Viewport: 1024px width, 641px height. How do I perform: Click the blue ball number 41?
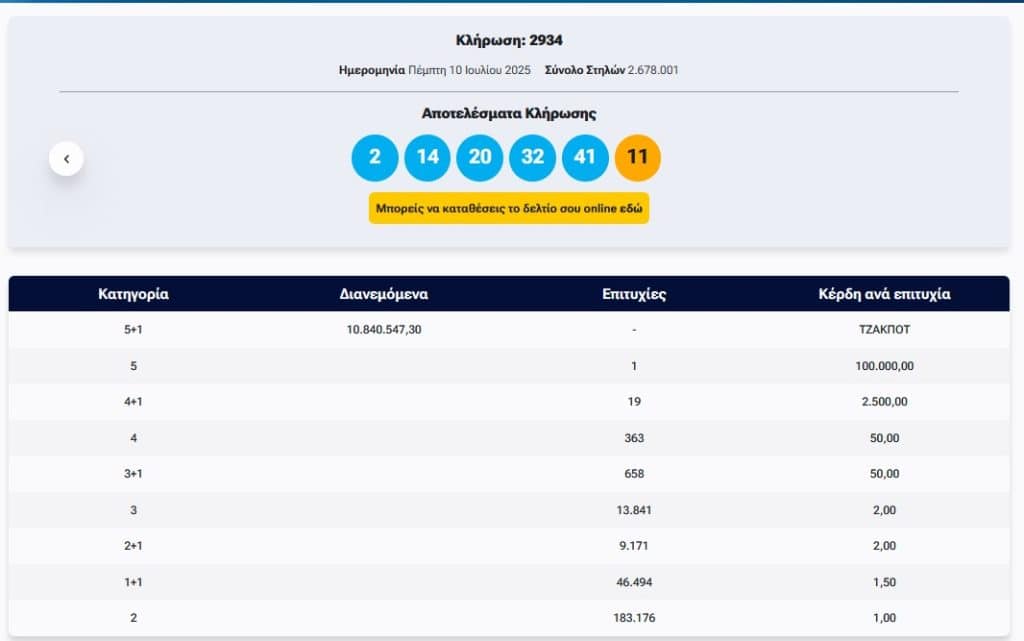coord(585,158)
